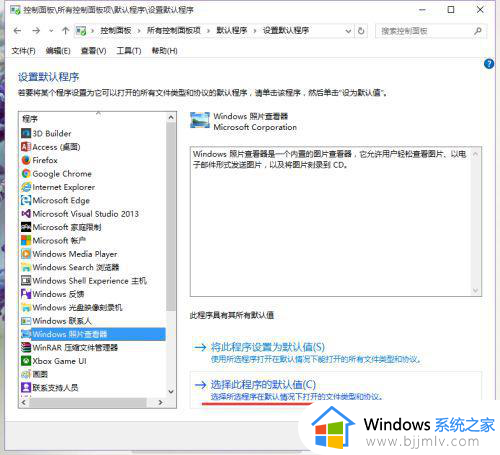Click the Microsoft 帐户 icon

(26, 240)
